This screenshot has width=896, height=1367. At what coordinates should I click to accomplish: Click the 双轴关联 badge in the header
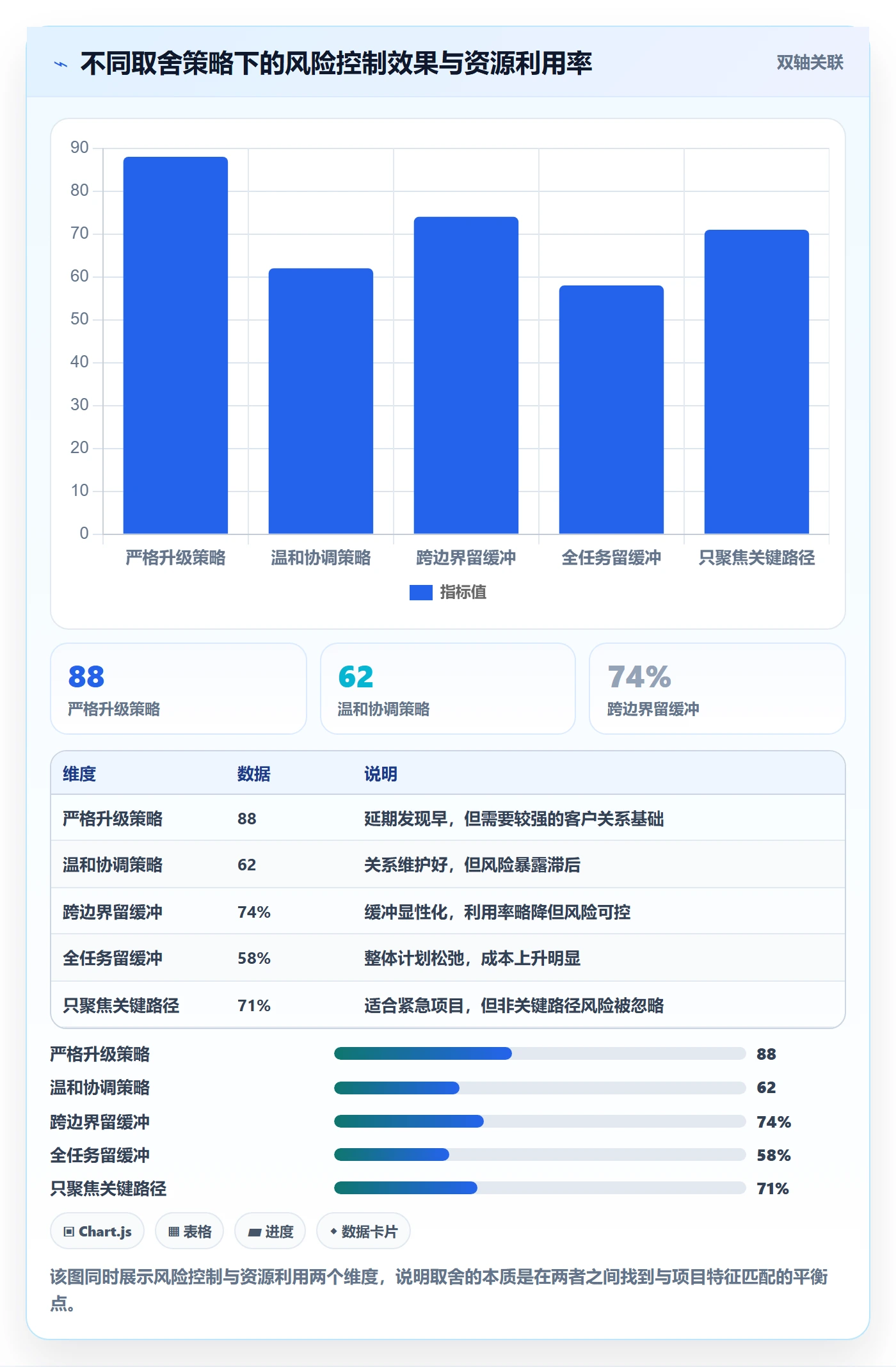point(810,63)
